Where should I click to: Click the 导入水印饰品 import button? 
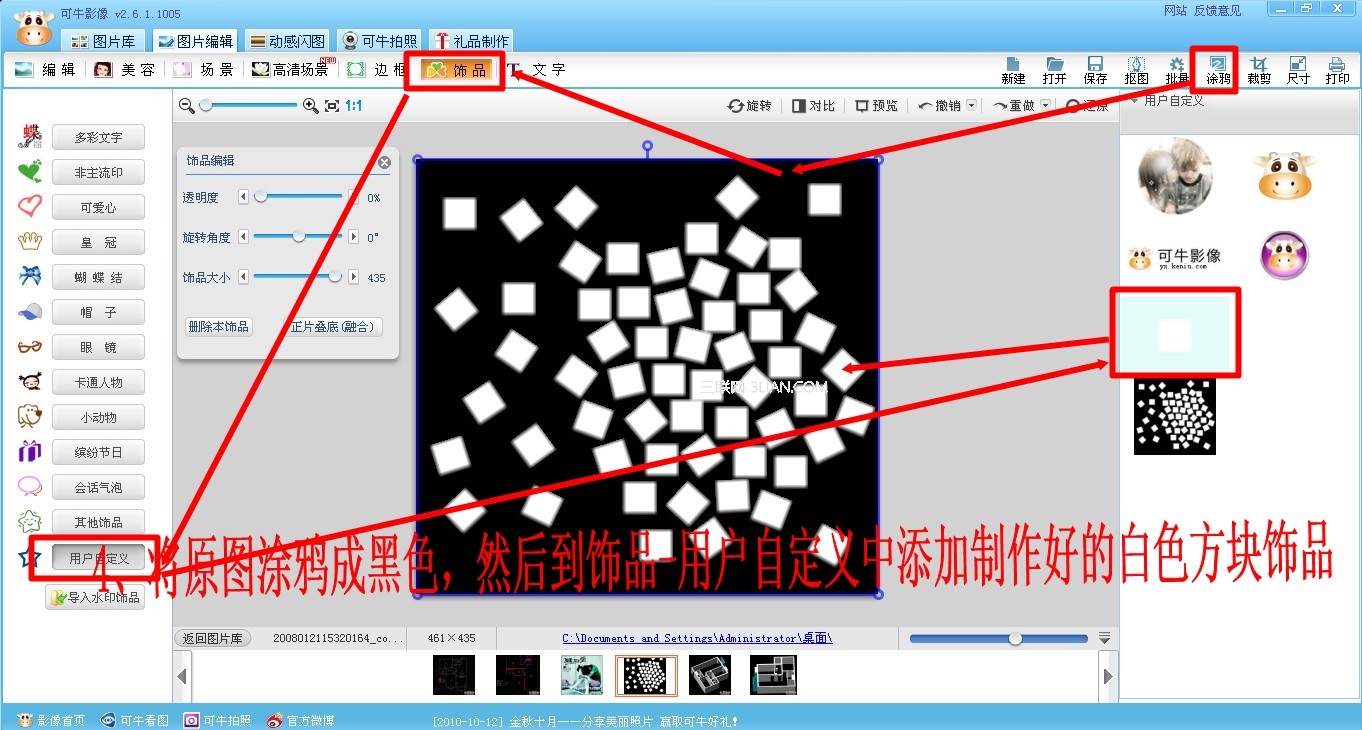point(96,598)
